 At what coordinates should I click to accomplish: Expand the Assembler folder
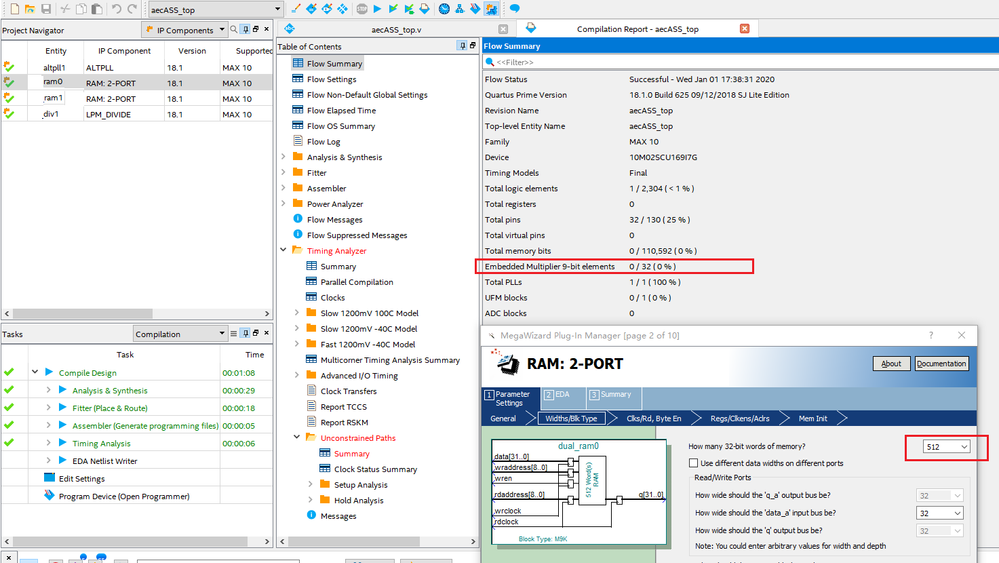pyautogui.click(x=284, y=188)
